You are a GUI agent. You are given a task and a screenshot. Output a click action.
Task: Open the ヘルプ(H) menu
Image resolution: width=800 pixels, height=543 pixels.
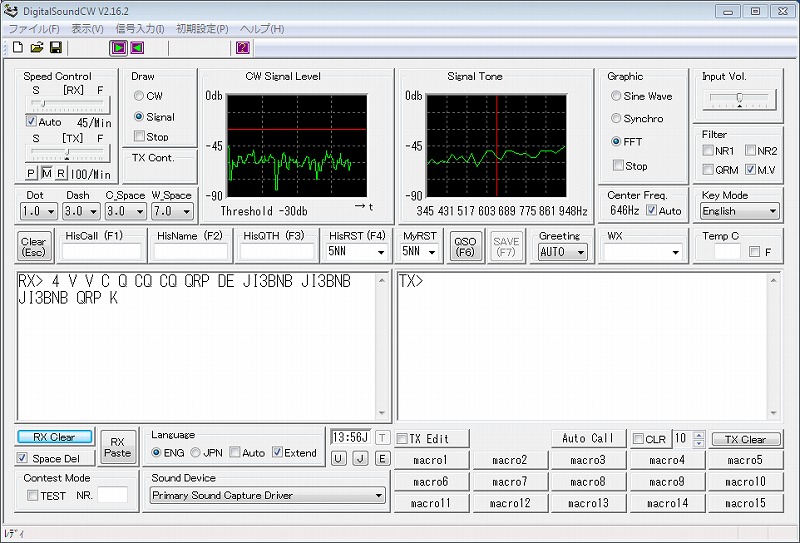(262, 29)
